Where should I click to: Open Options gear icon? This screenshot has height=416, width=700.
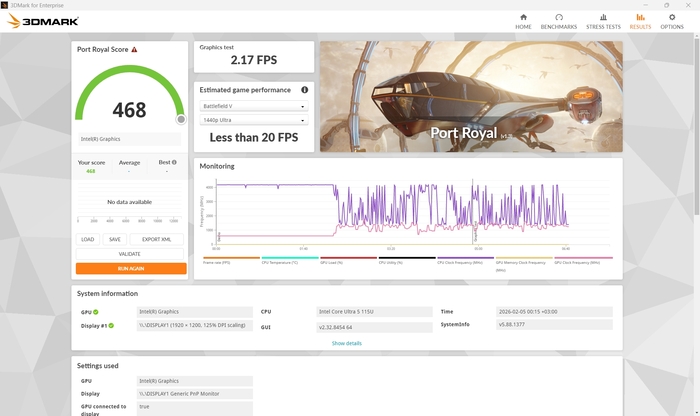click(x=672, y=19)
